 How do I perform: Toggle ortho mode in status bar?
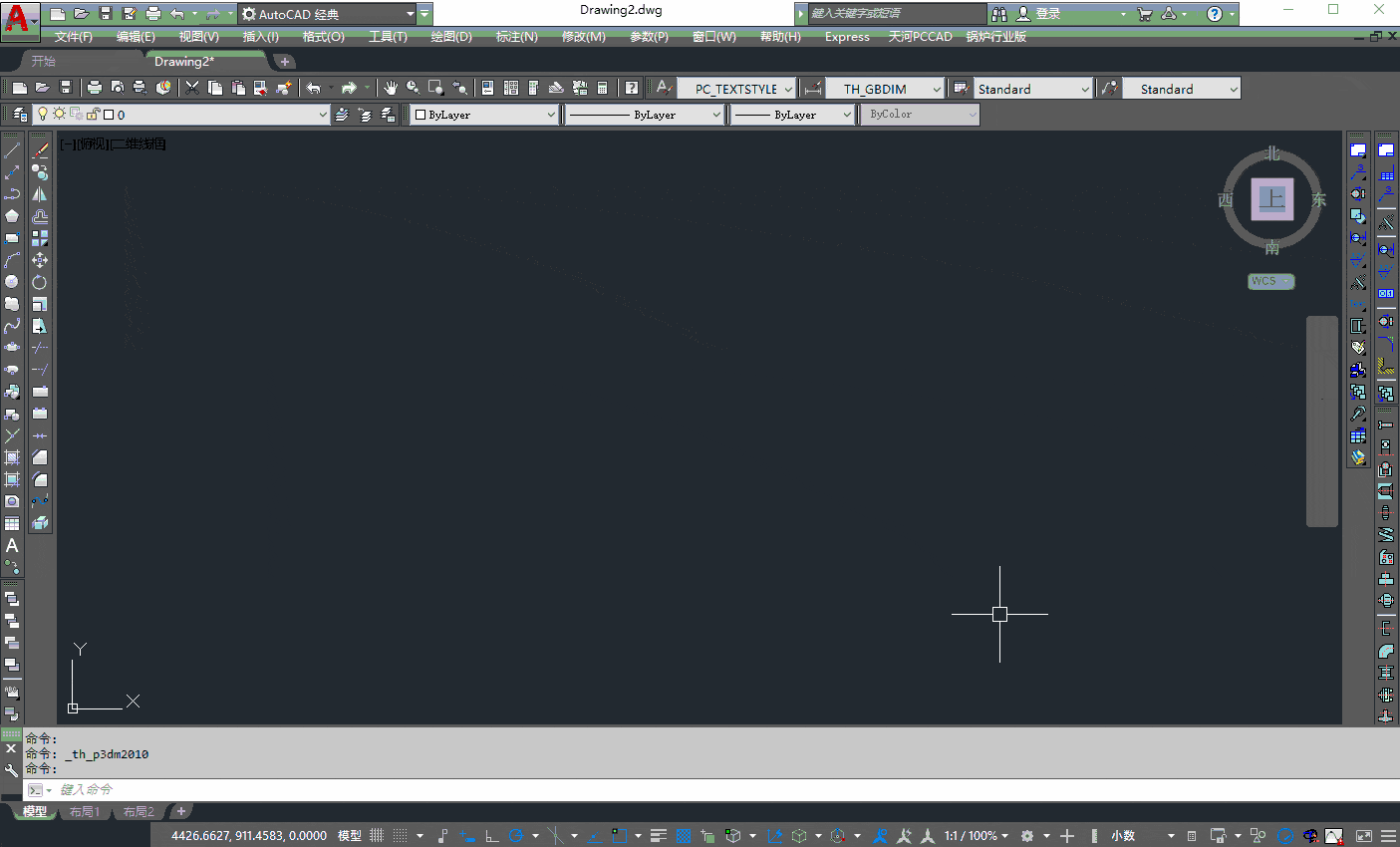[x=491, y=835]
